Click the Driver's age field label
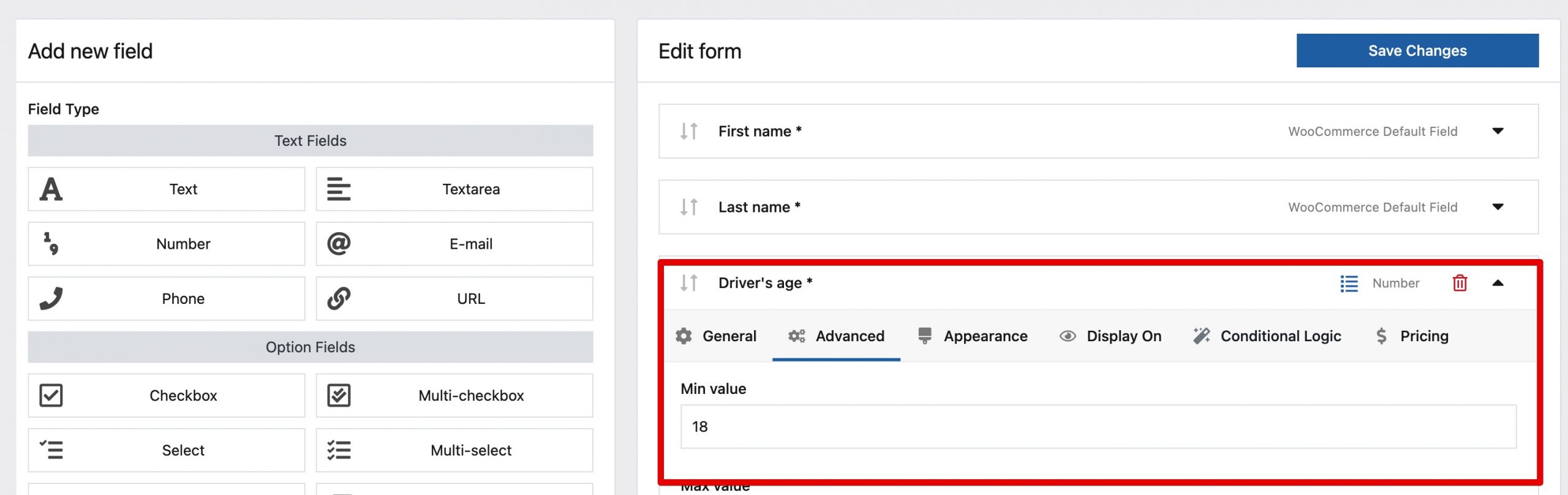This screenshot has height=495, width=1568. pos(766,283)
